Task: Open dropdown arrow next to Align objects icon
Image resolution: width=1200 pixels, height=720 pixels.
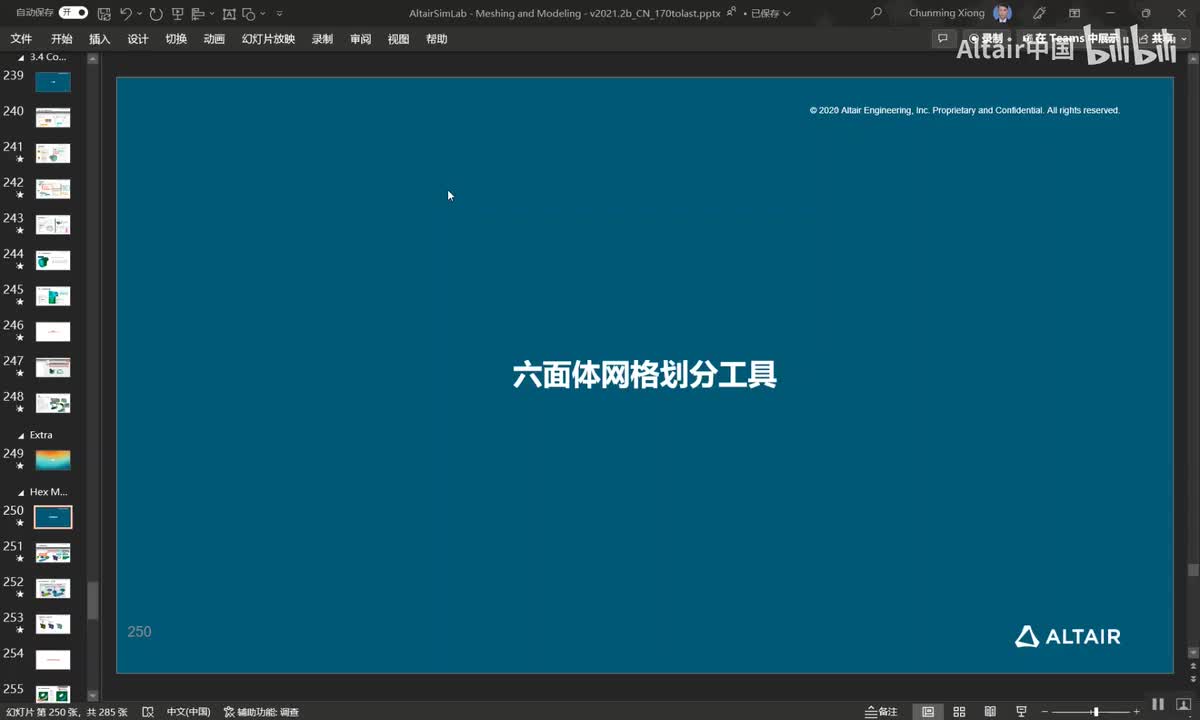Action: coord(212,14)
